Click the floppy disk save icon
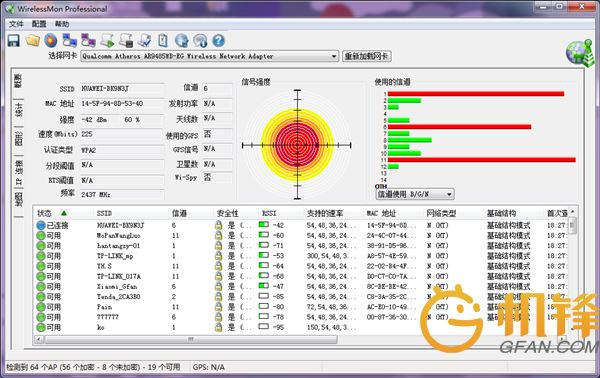The height and width of the screenshot is (378, 600). 14,41
